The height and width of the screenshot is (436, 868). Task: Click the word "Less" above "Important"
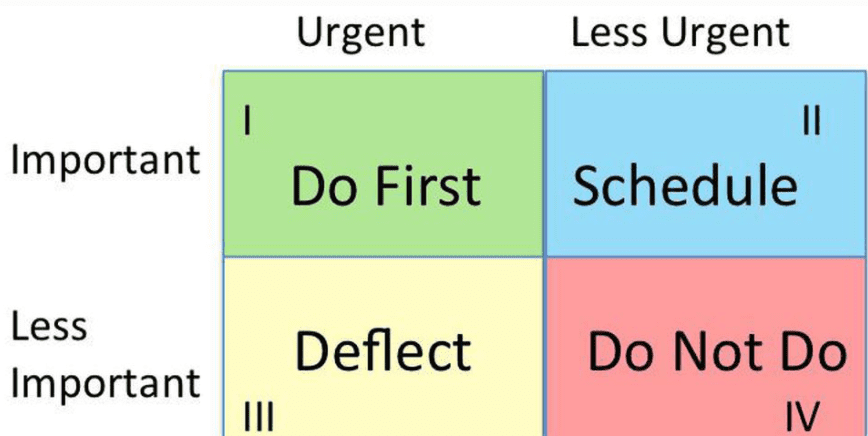pyautogui.click(x=50, y=326)
